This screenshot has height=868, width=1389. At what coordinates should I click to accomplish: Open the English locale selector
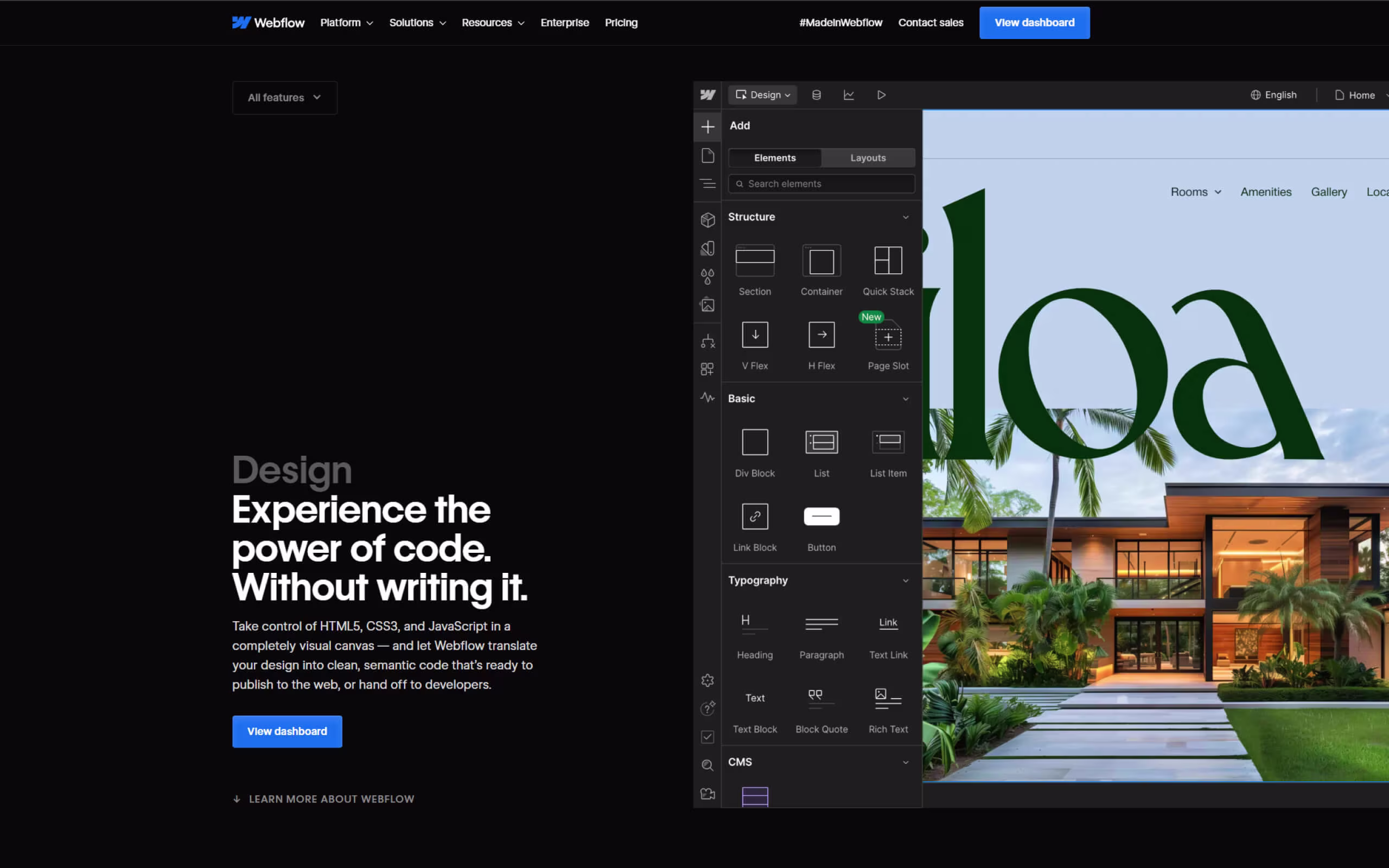pos(1273,95)
